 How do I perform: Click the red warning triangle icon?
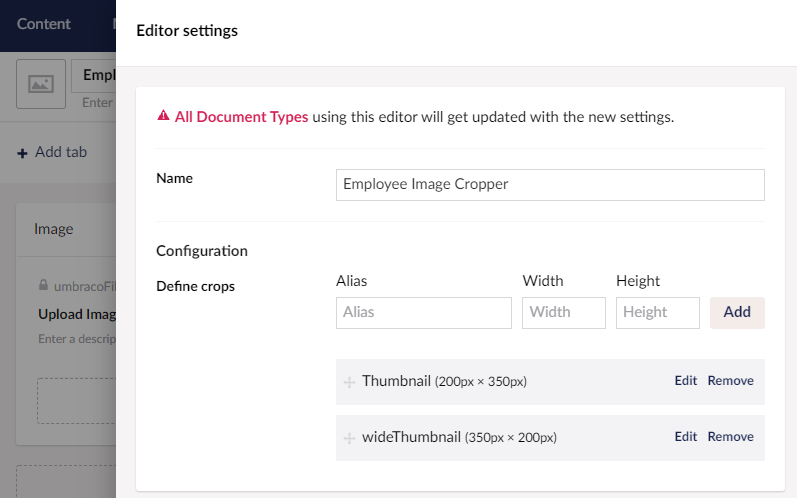pos(163,116)
